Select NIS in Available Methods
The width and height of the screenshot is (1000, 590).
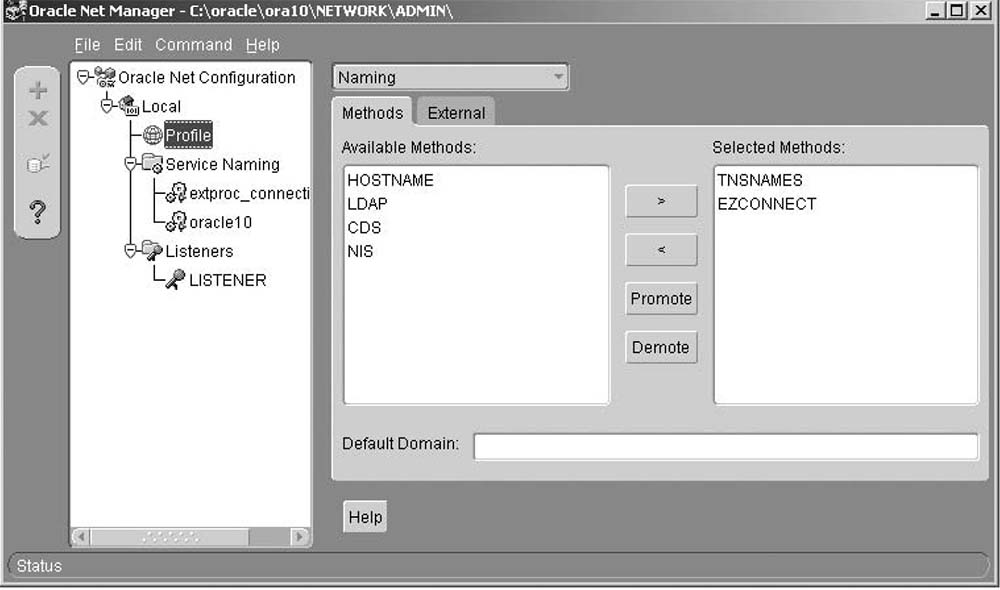coord(360,251)
